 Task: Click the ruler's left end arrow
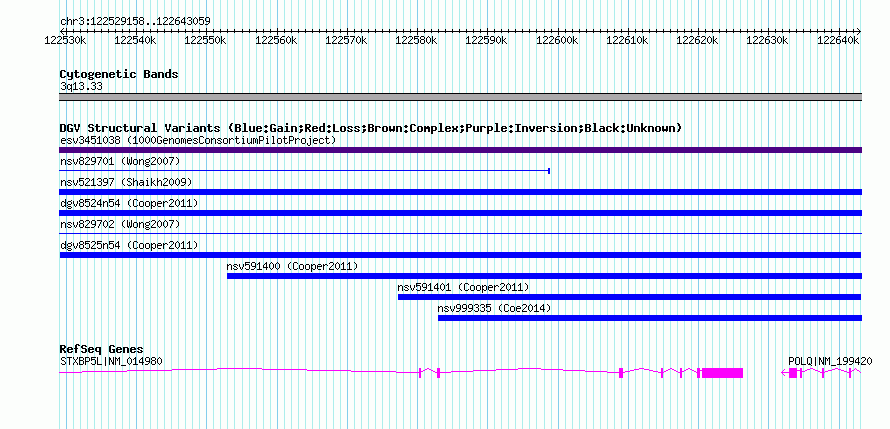(62, 31)
